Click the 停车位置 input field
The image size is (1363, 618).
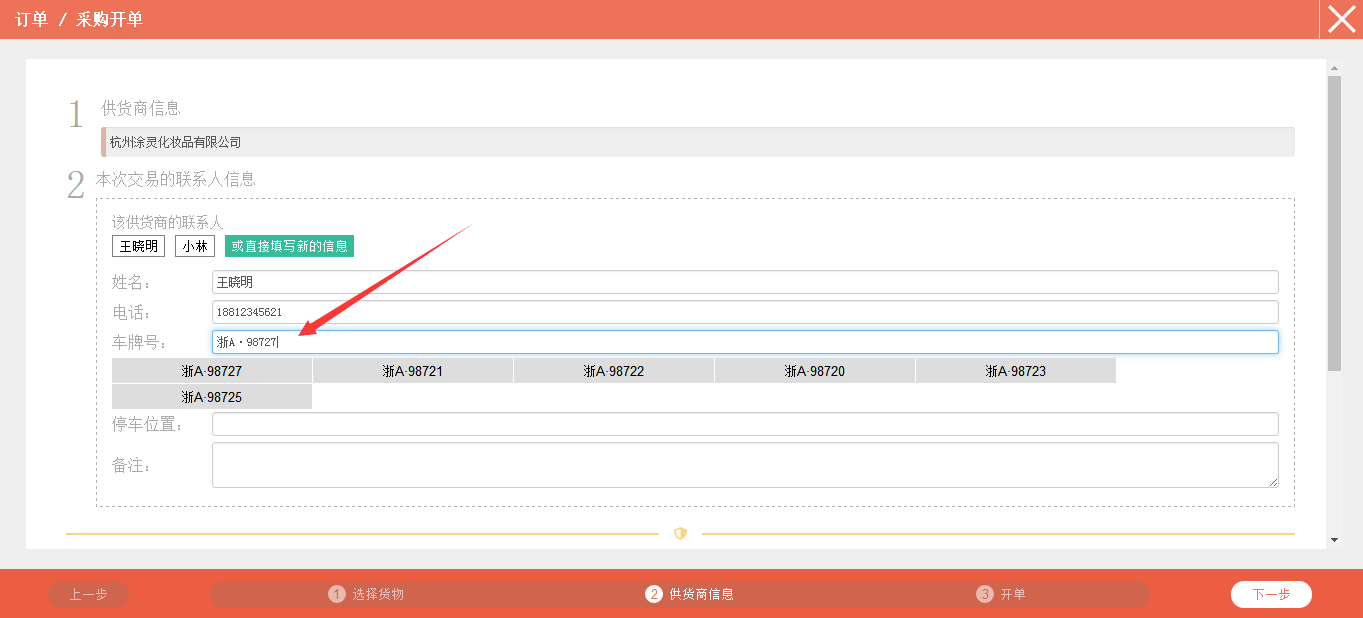click(x=744, y=424)
